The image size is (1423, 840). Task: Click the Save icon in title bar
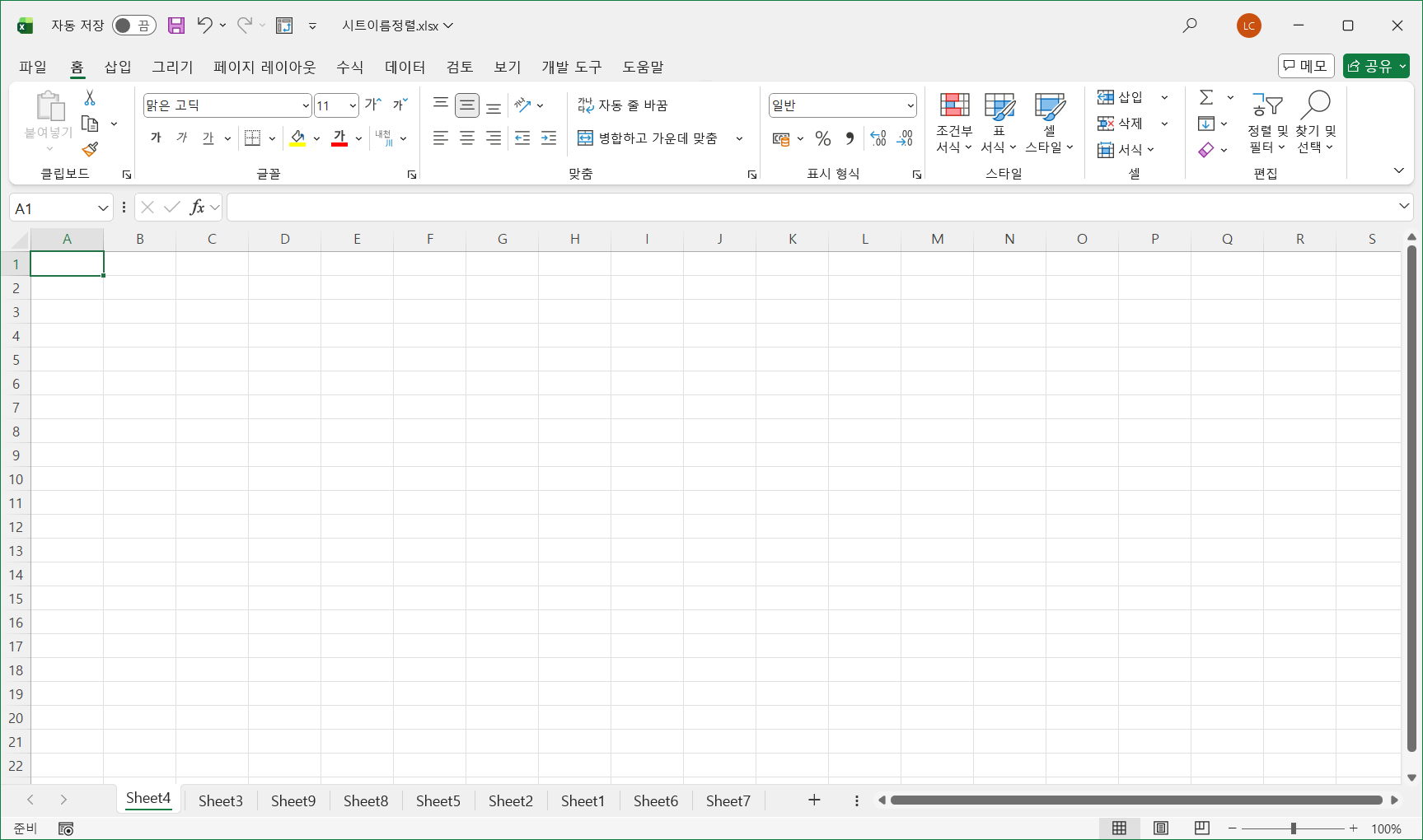click(176, 26)
